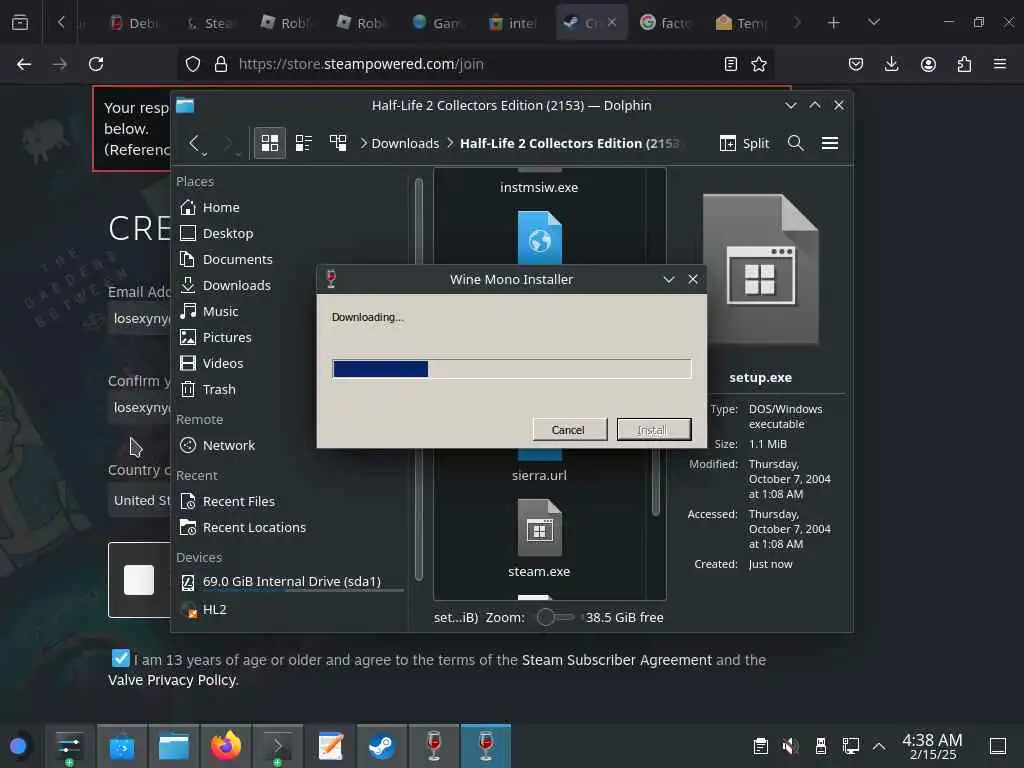
Task: Click the Firefox address bar URL
Action: coord(361,64)
